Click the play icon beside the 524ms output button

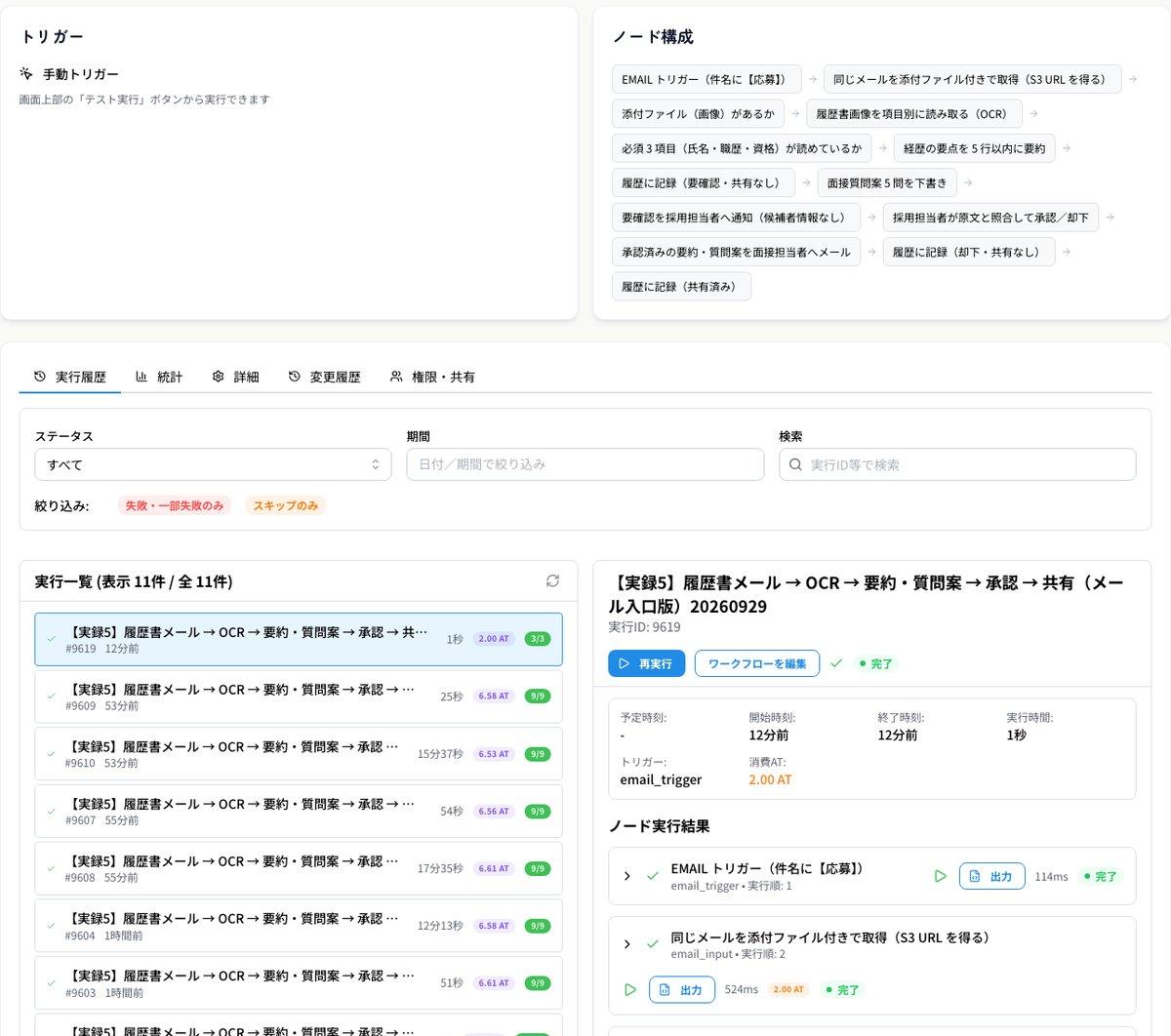tap(629, 989)
